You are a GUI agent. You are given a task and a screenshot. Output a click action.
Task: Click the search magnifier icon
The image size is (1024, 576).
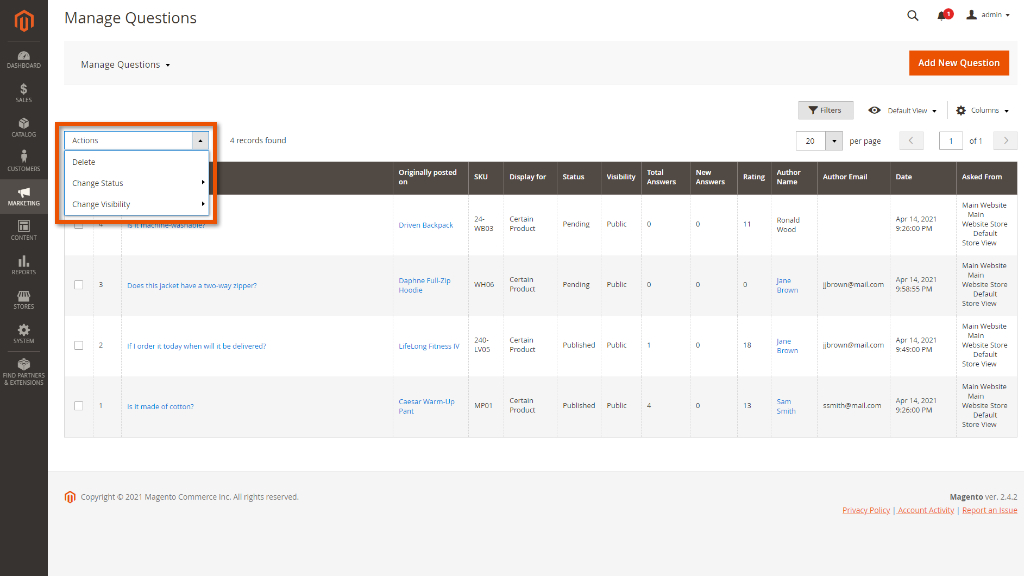click(912, 16)
